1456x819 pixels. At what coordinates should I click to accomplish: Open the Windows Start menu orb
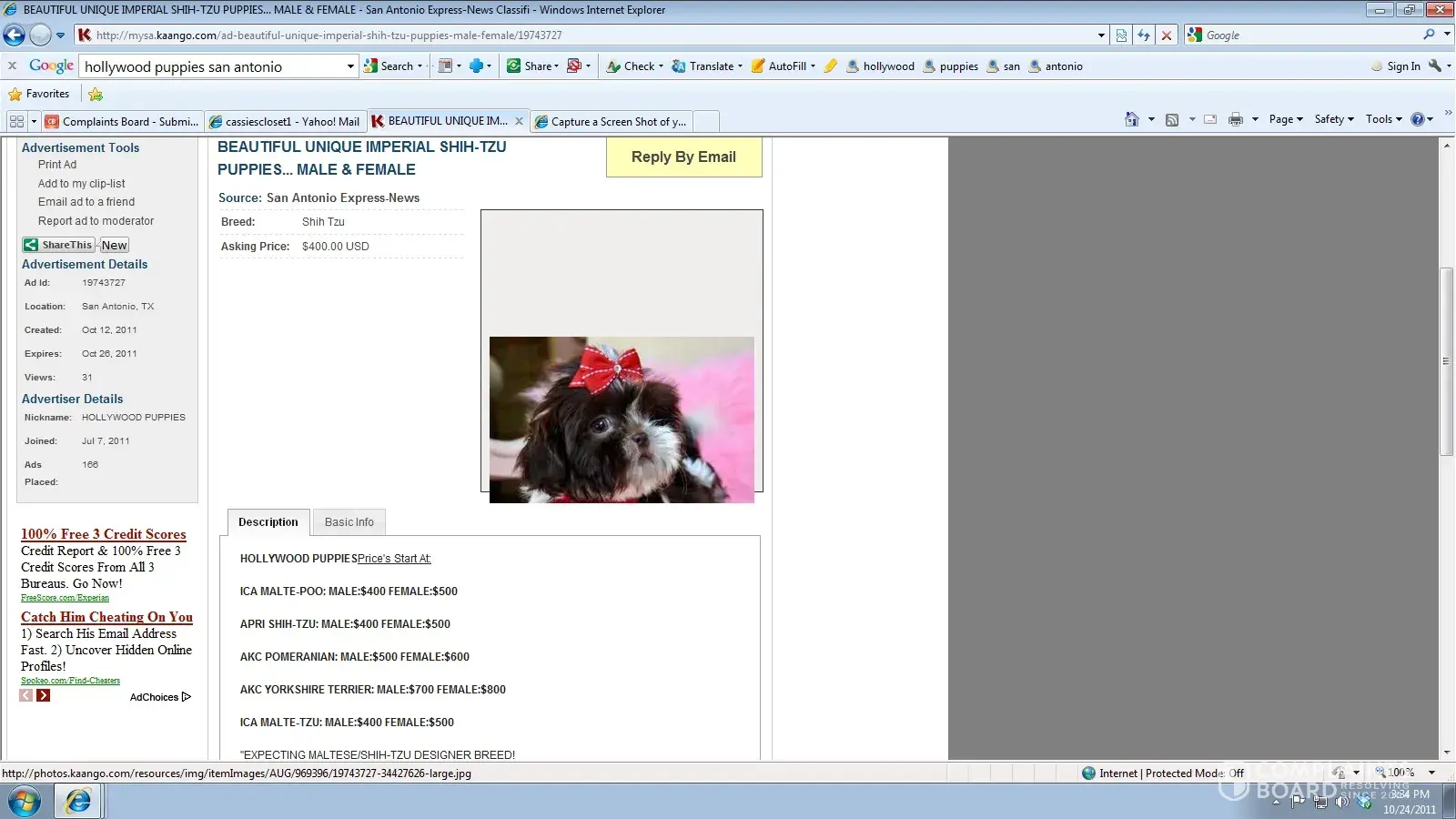pos(25,802)
